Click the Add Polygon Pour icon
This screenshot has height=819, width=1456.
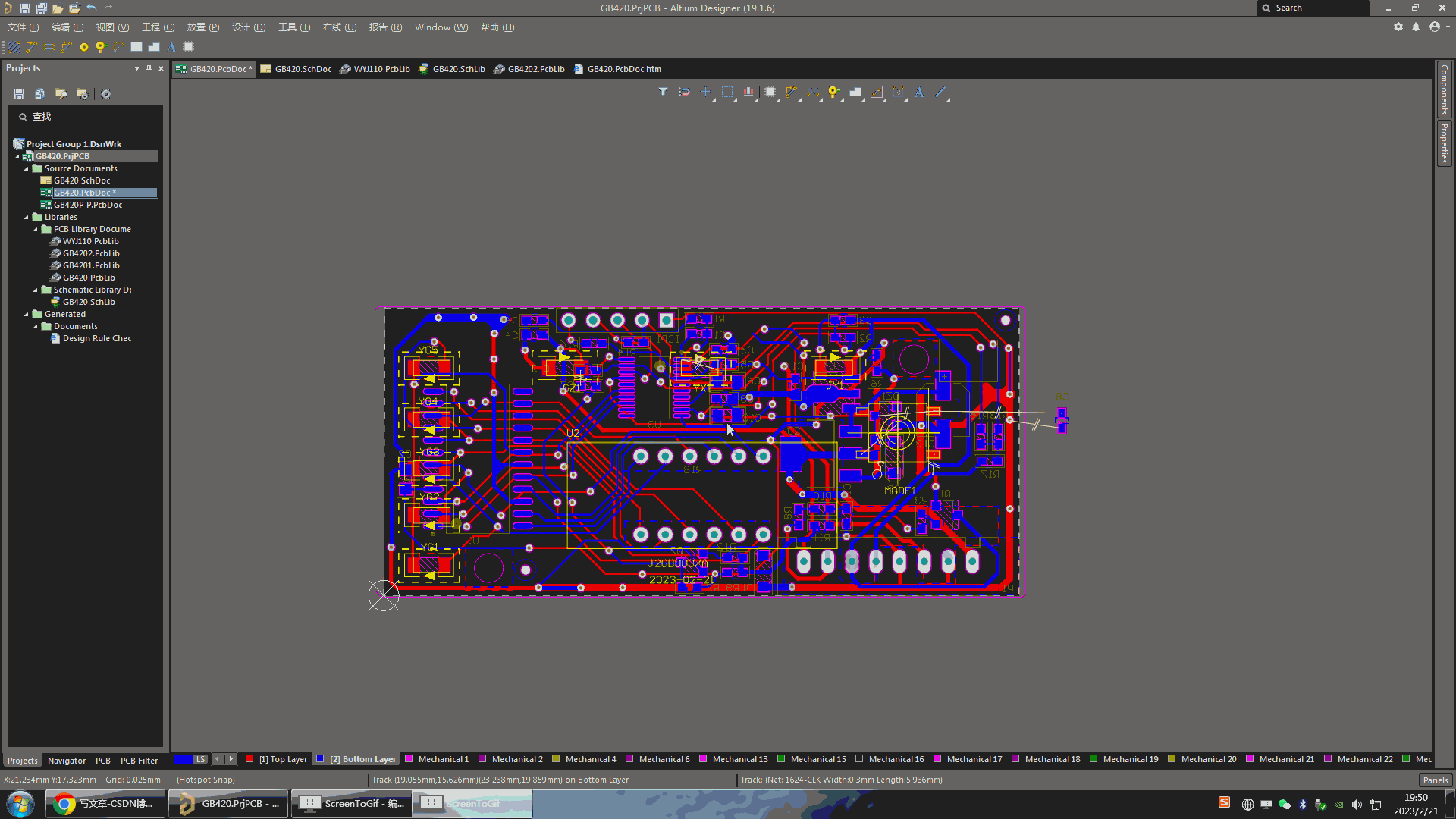coord(855,92)
